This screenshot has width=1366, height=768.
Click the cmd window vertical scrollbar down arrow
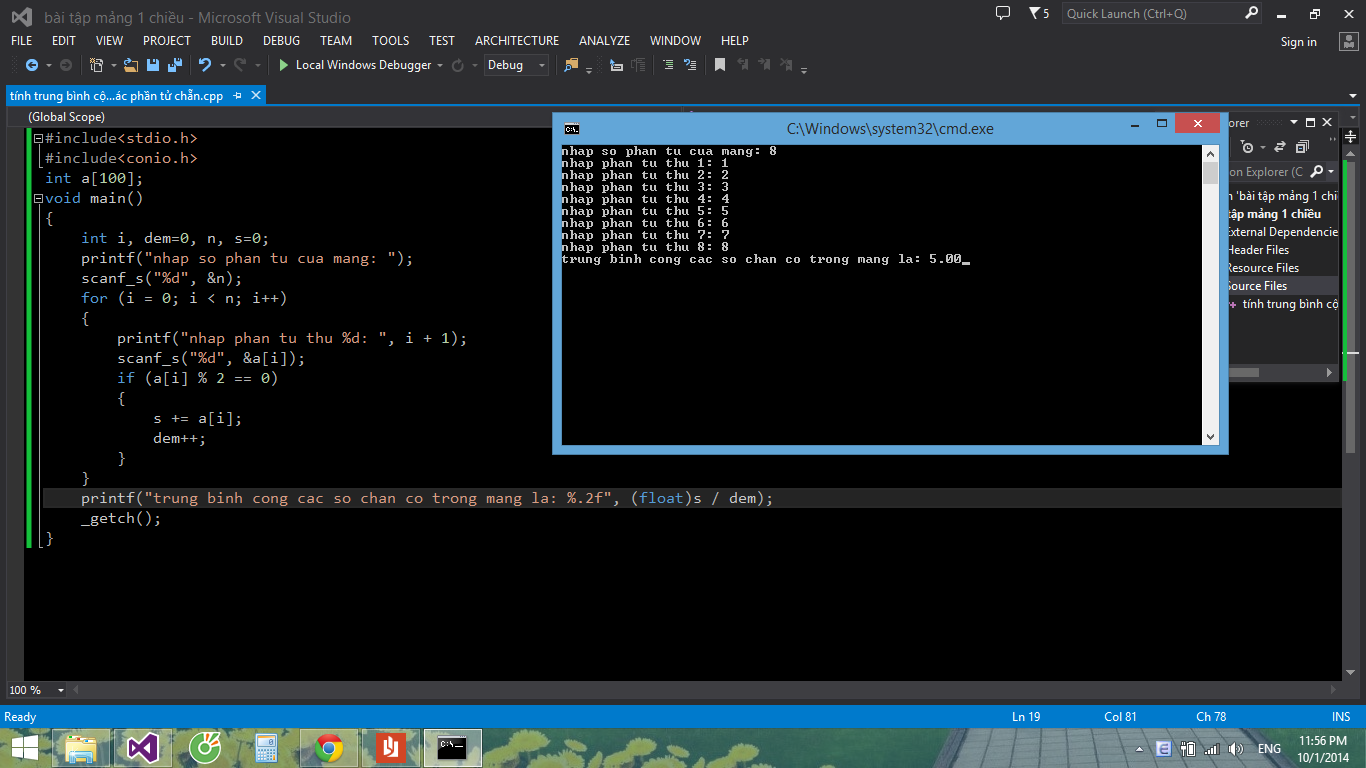coord(1210,437)
